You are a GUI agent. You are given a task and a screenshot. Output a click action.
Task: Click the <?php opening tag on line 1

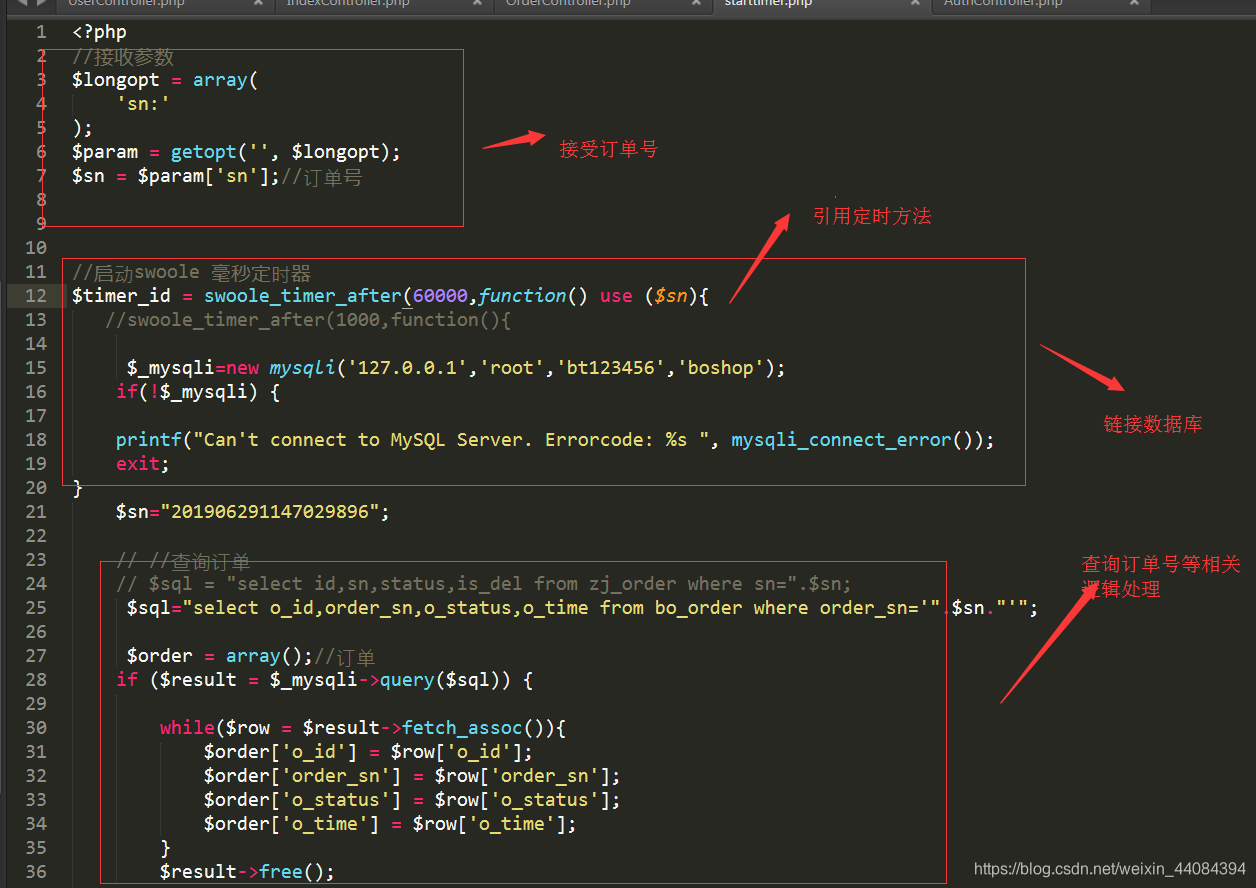(99, 32)
